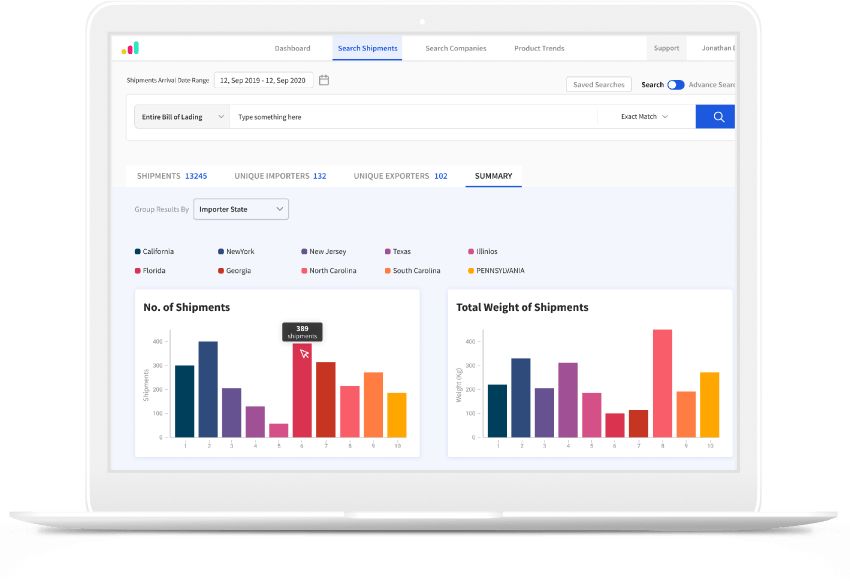850x582 pixels.
Task: Switch to the Product Trends tab
Action: pyautogui.click(x=539, y=48)
